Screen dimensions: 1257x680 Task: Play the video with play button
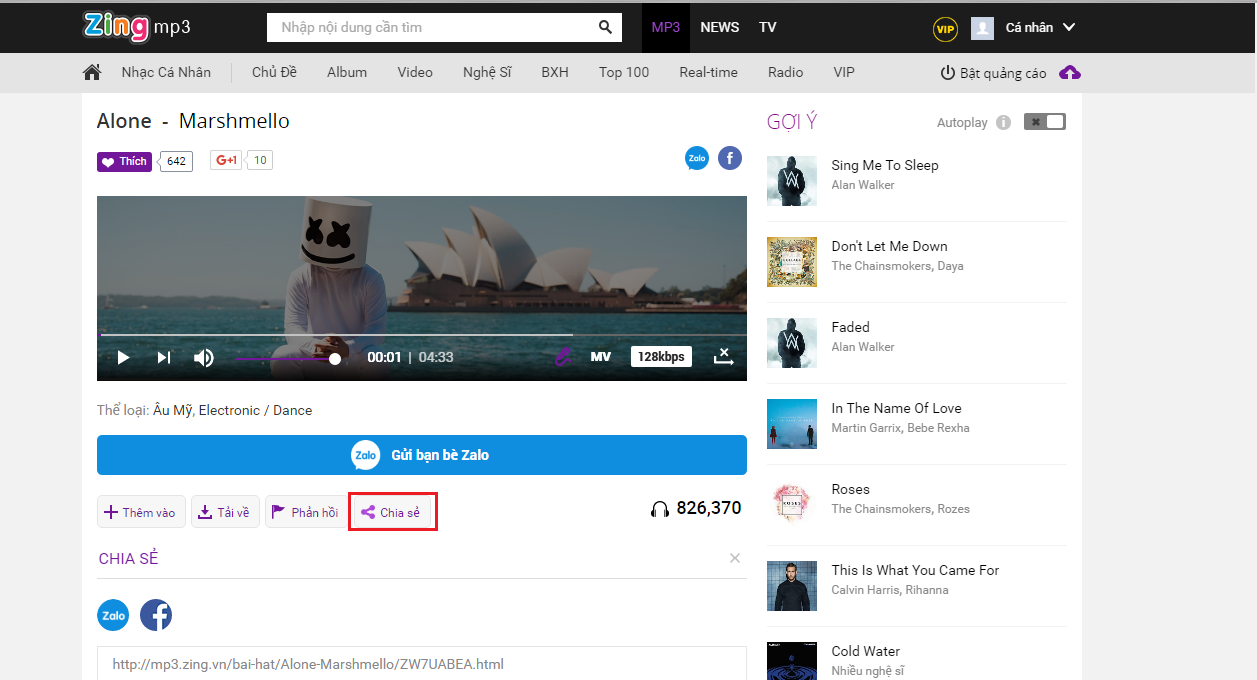[x=123, y=357]
